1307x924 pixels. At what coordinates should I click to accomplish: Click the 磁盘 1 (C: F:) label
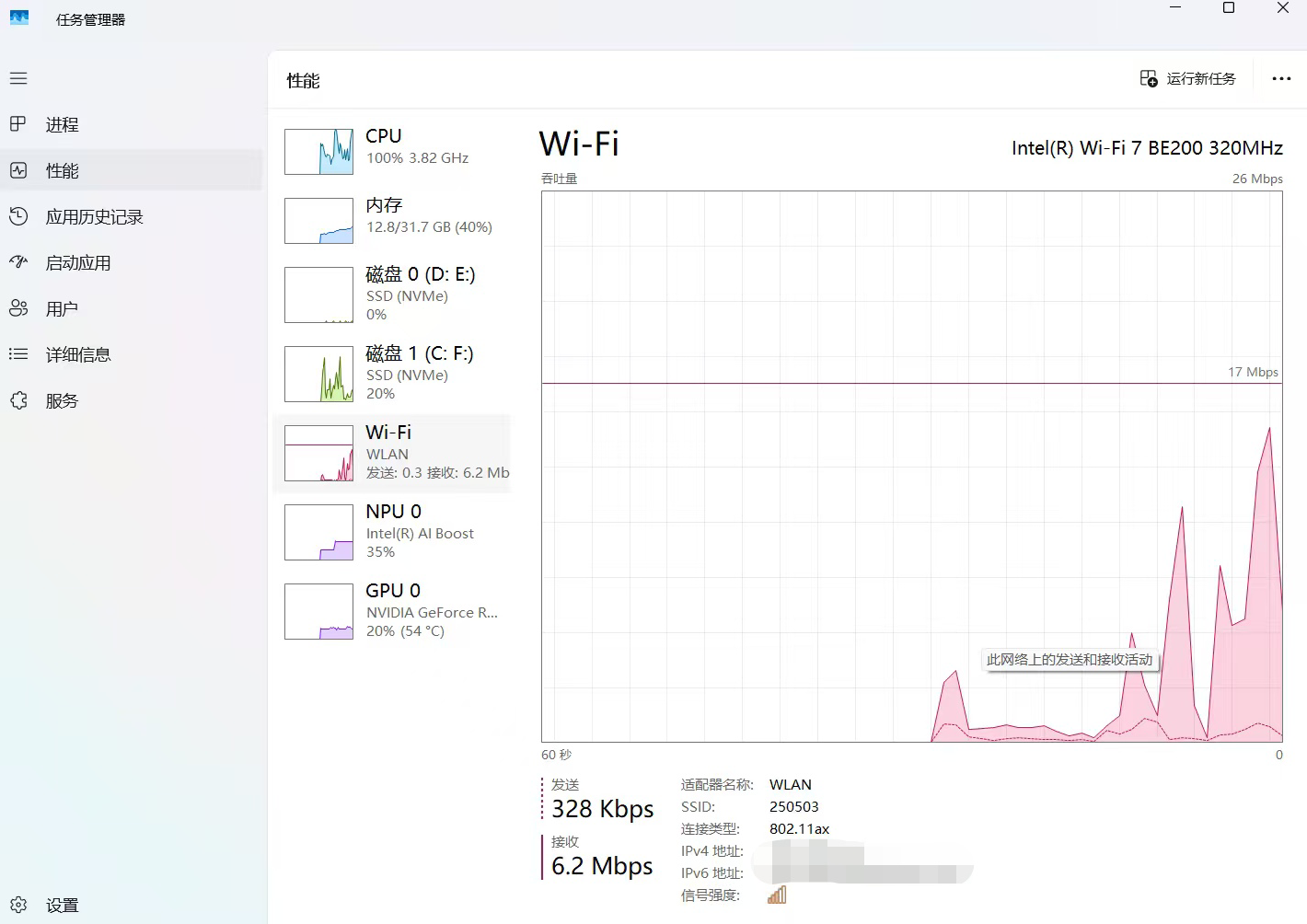[420, 353]
